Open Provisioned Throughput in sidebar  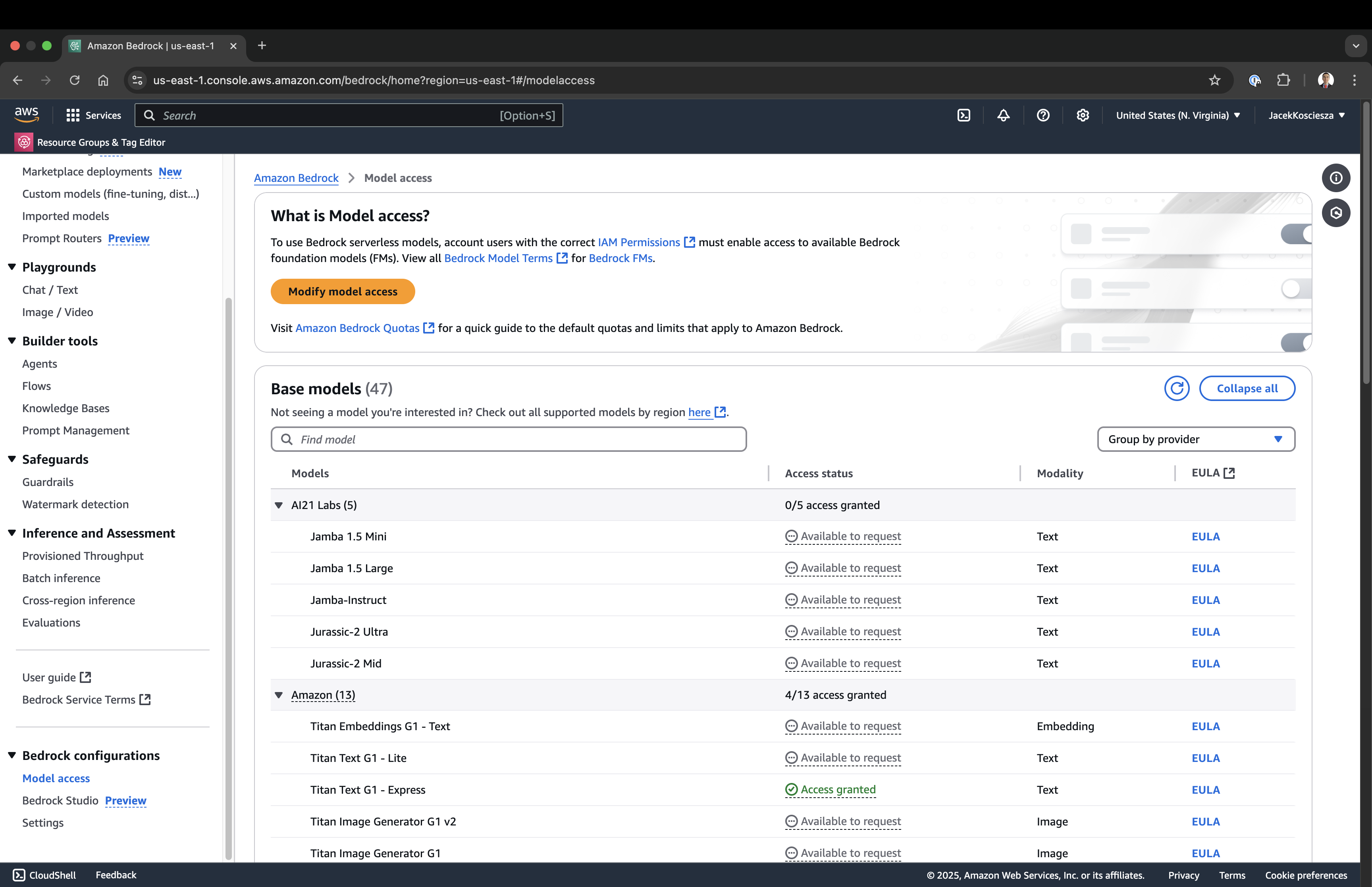(x=83, y=556)
